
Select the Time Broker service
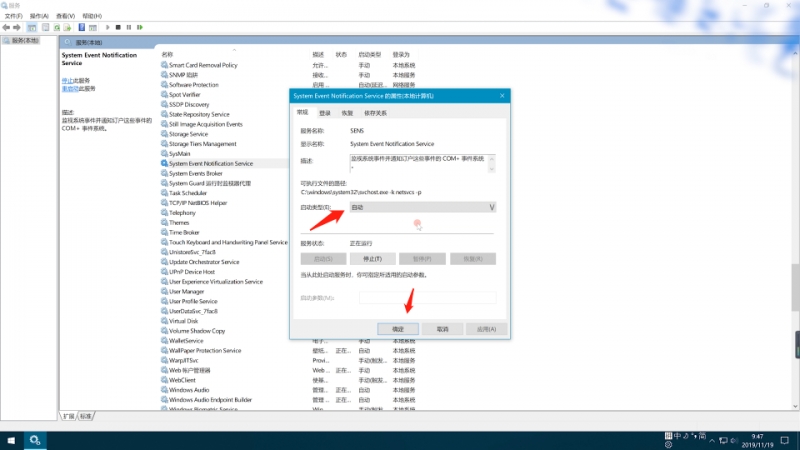[184, 233]
